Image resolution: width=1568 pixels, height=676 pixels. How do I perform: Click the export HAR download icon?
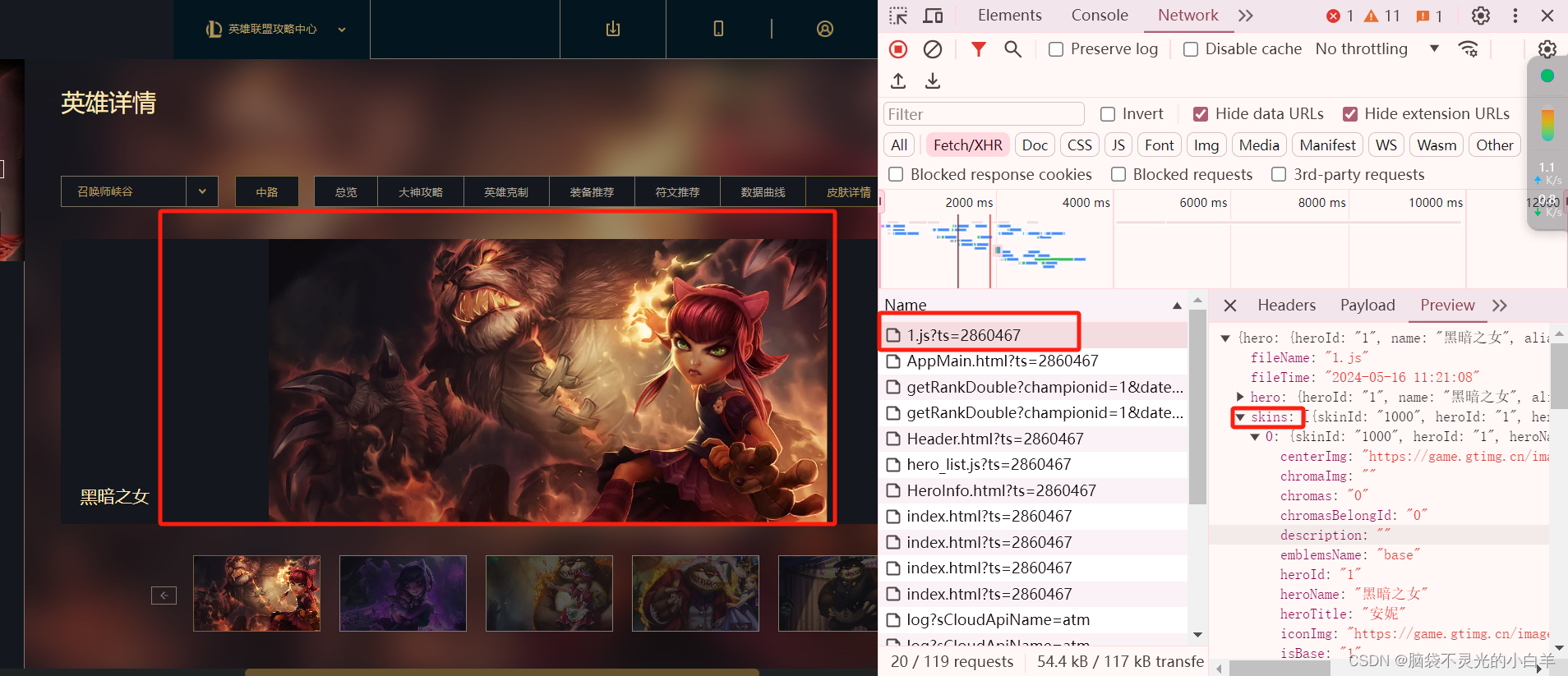click(933, 80)
